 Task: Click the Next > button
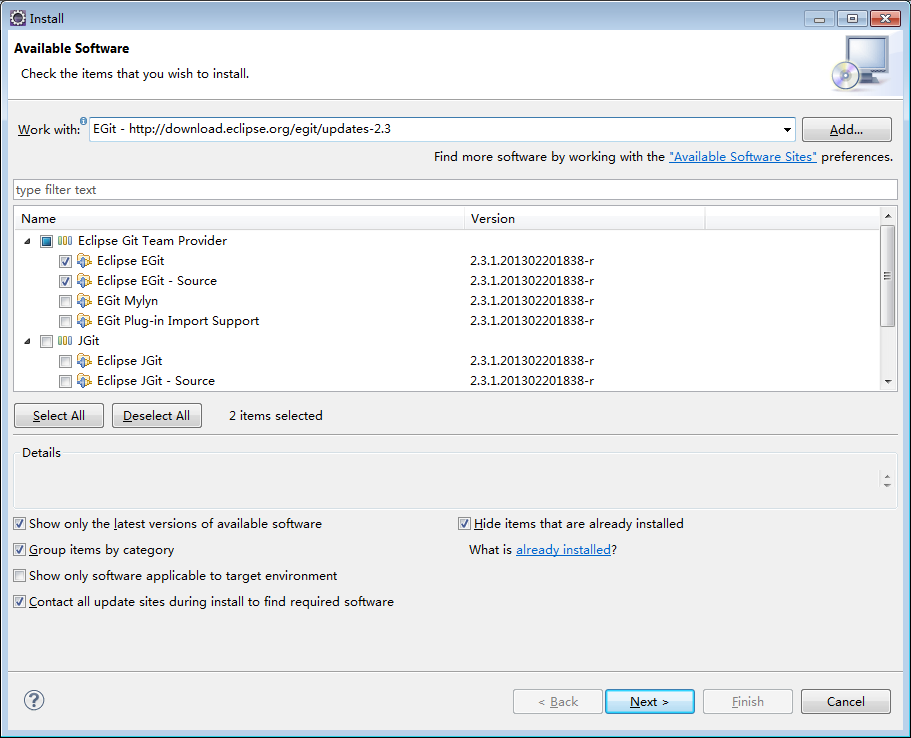click(650, 701)
